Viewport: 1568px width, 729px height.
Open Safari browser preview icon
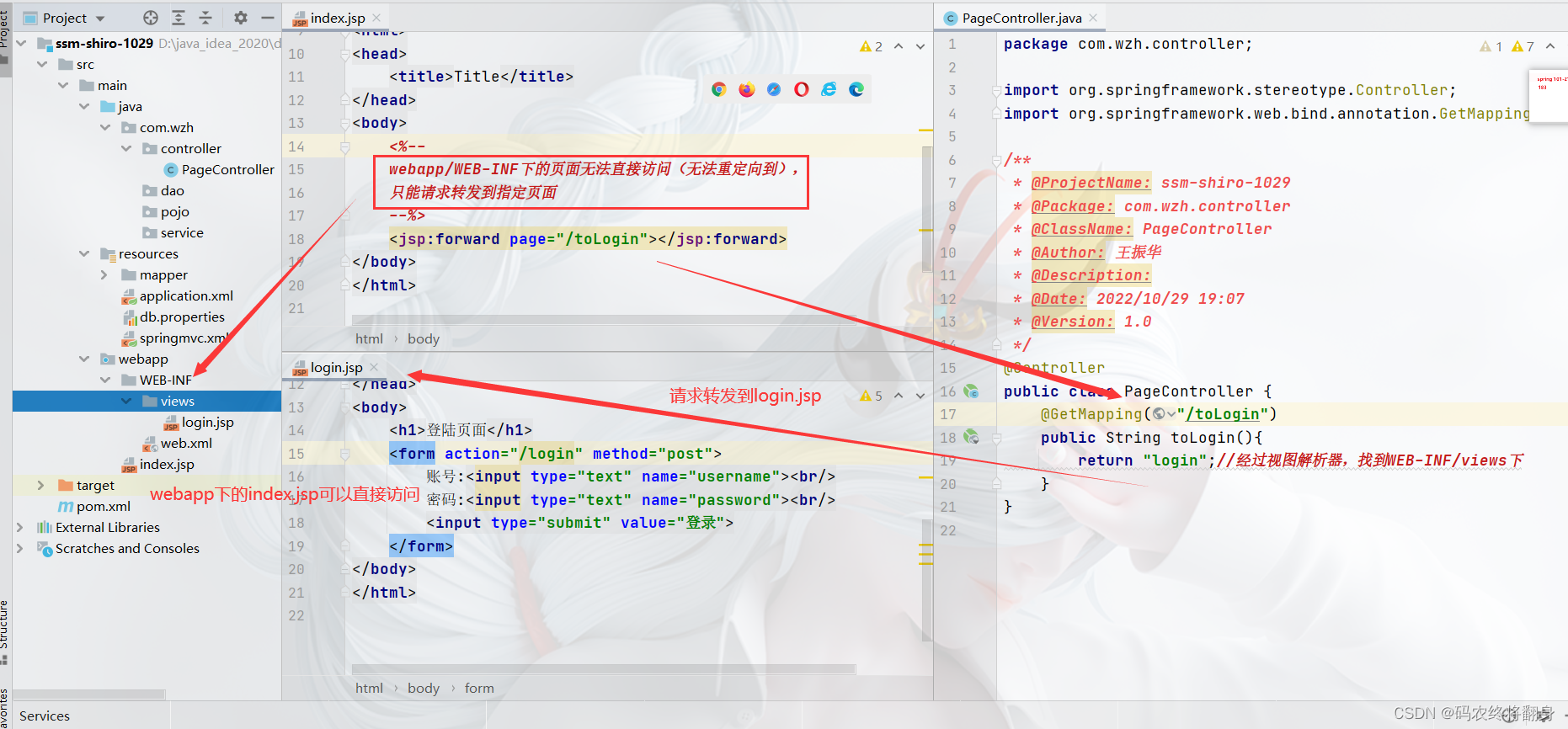[x=774, y=89]
